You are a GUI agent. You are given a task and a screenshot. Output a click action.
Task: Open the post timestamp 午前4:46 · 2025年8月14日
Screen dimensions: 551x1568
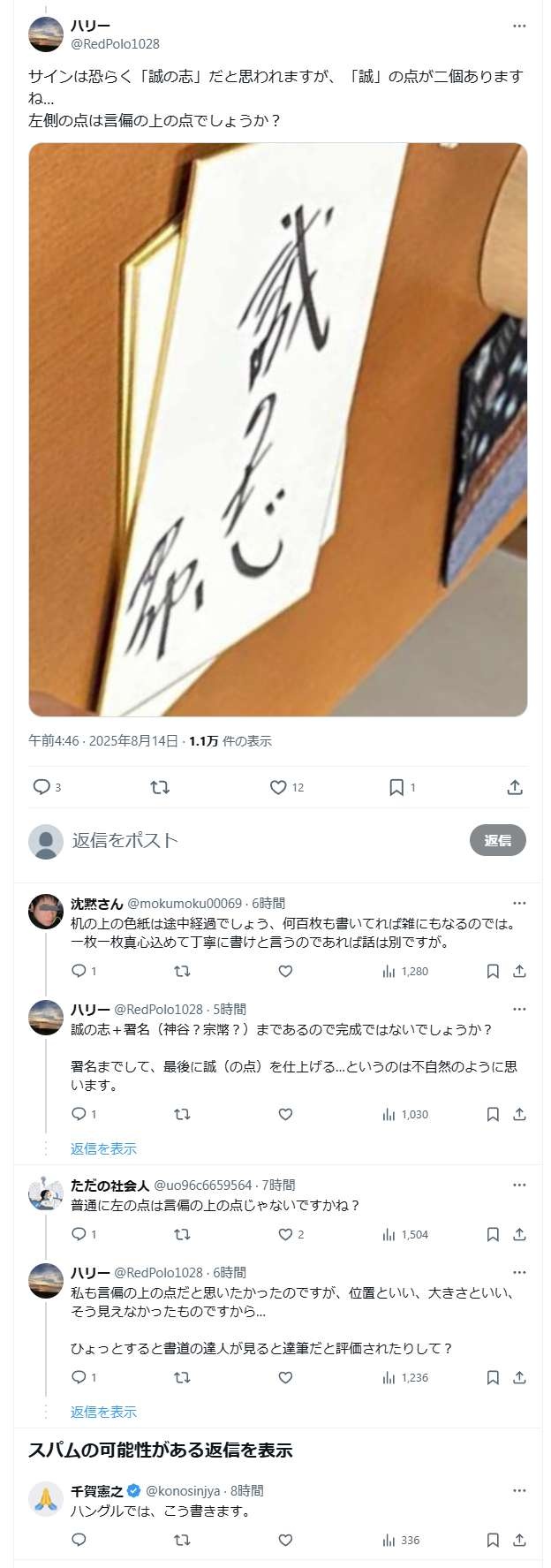(103, 740)
